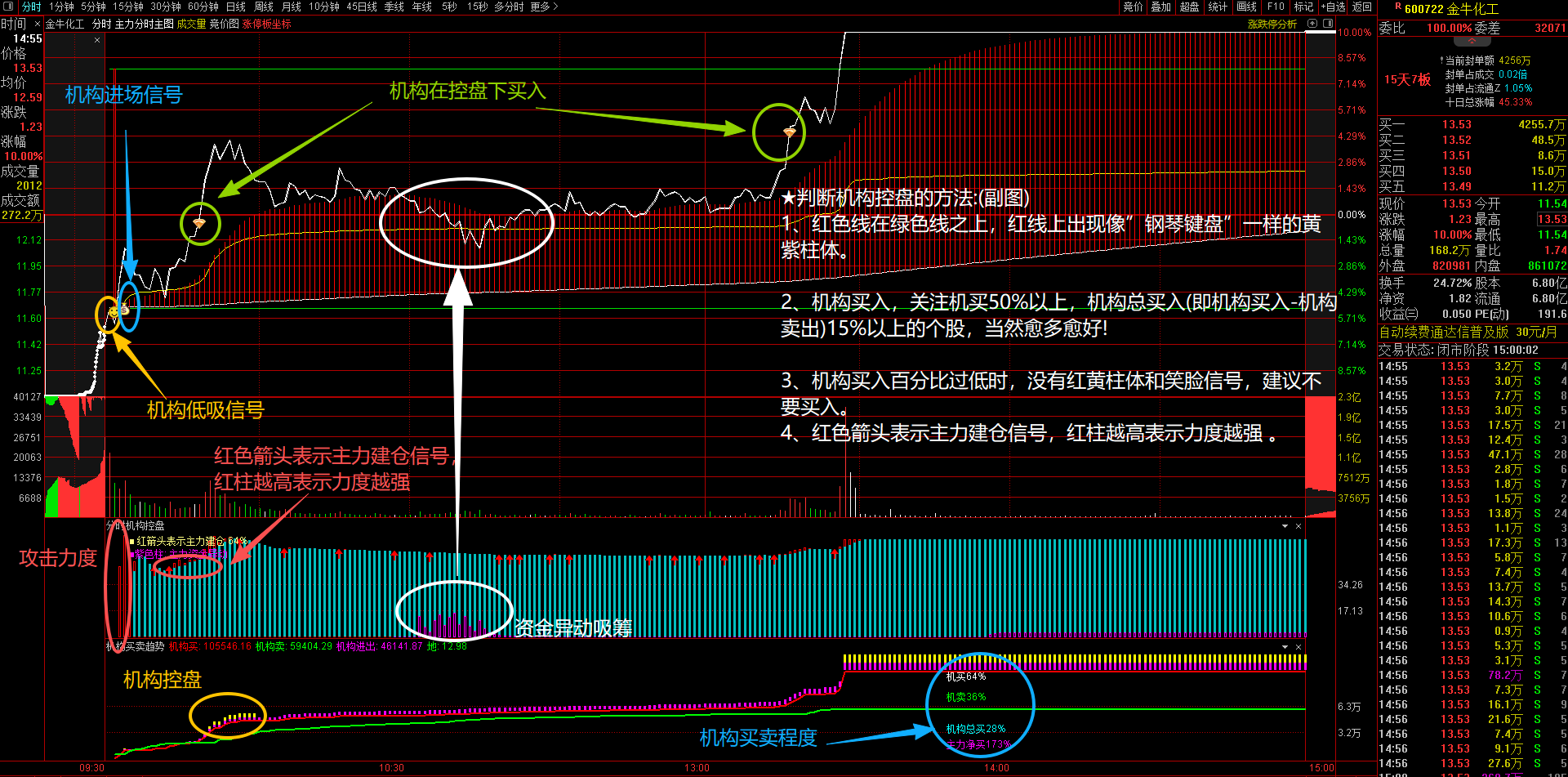The width and height of the screenshot is (1568, 777).
Task: Toggle the 竞价图 auction chart label
Action: click(224, 25)
